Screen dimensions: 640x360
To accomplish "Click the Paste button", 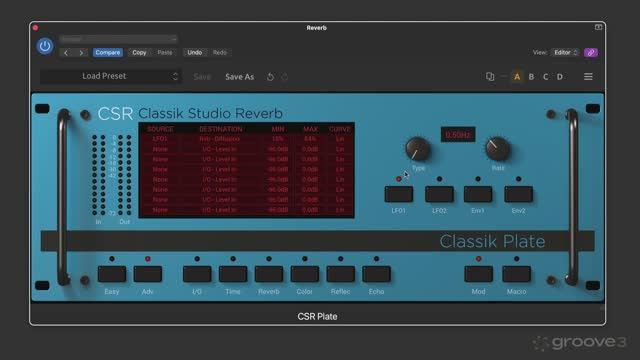I will click(165, 53).
